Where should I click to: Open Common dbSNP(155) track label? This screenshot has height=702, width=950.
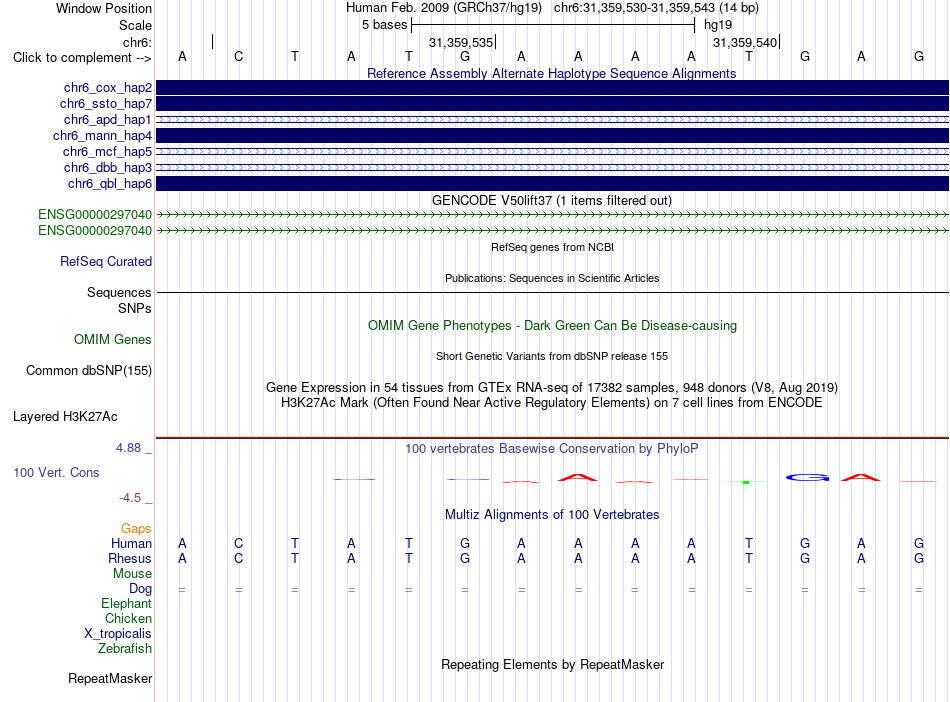pos(89,371)
